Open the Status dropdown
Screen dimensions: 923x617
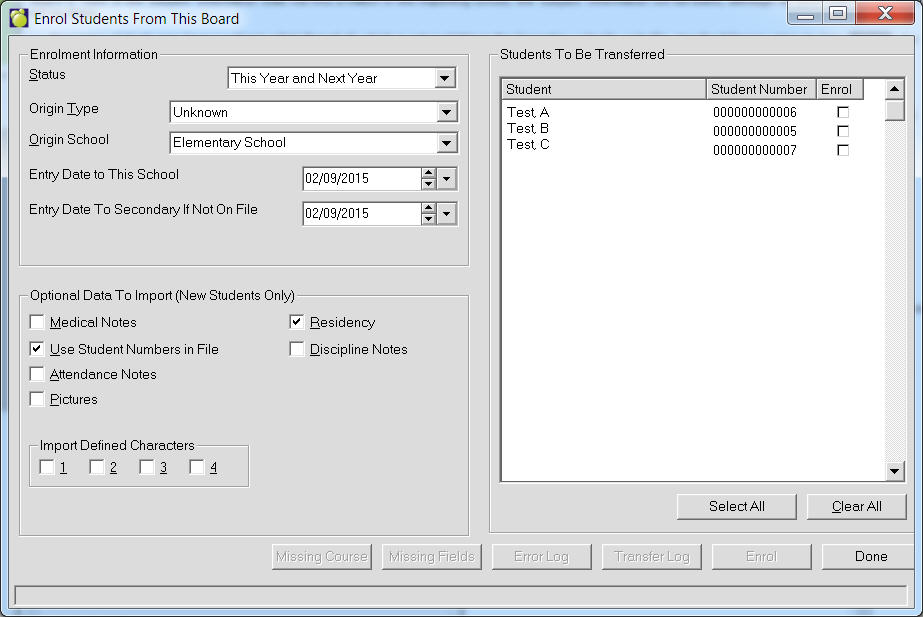[446, 78]
